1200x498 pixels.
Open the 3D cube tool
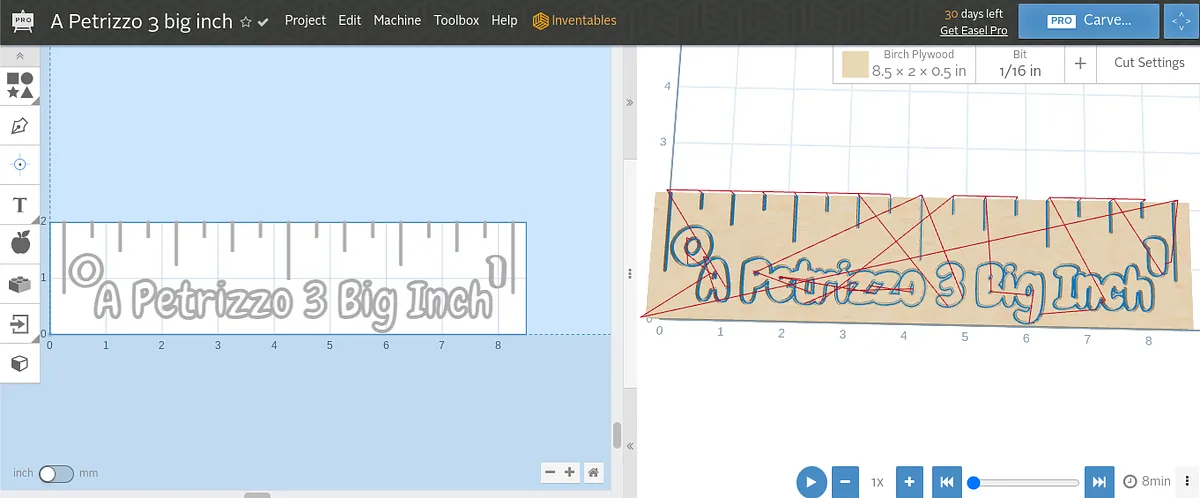pyautogui.click(x=20, y=363)
